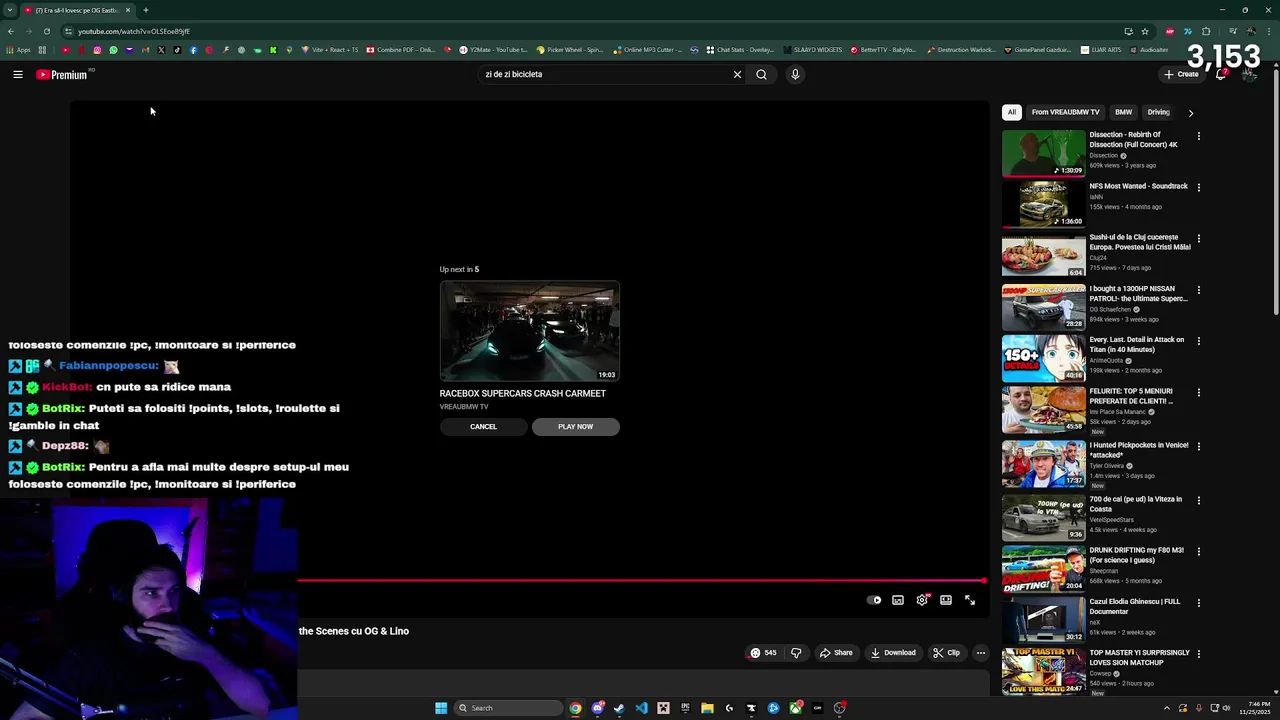Open the Facebook bookmark icon
Screen dimensions: 1280x720
click(x=193, y=50)
